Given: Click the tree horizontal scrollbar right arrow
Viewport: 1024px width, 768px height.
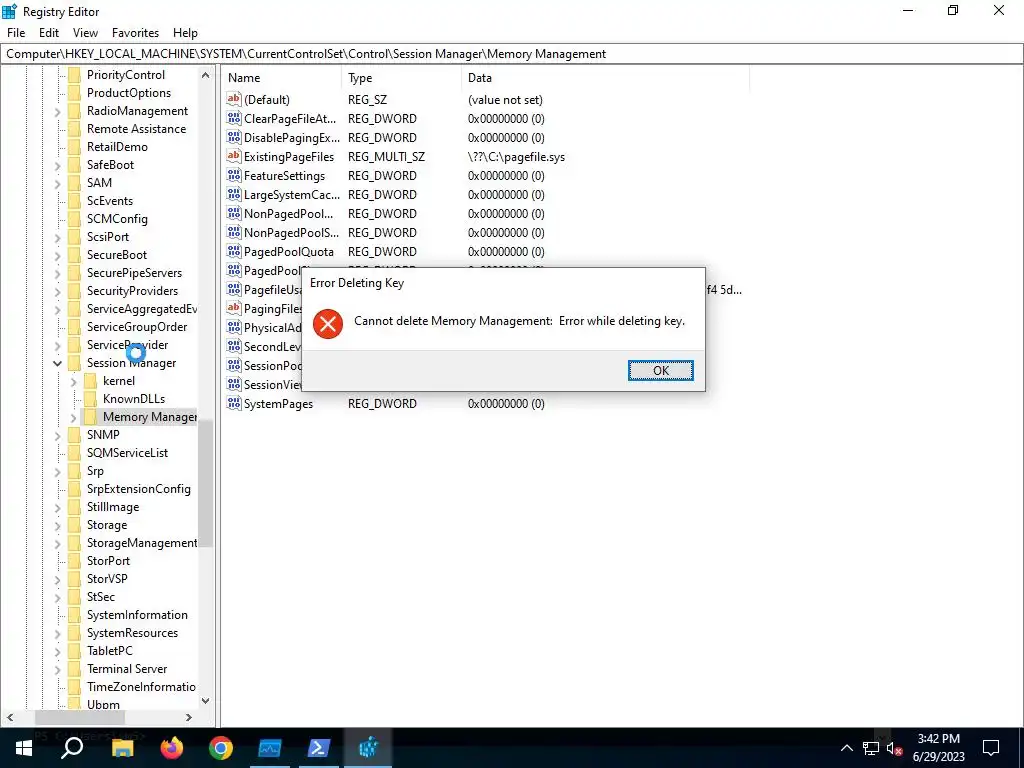Looking at the screenshot, I should point(189,717).
